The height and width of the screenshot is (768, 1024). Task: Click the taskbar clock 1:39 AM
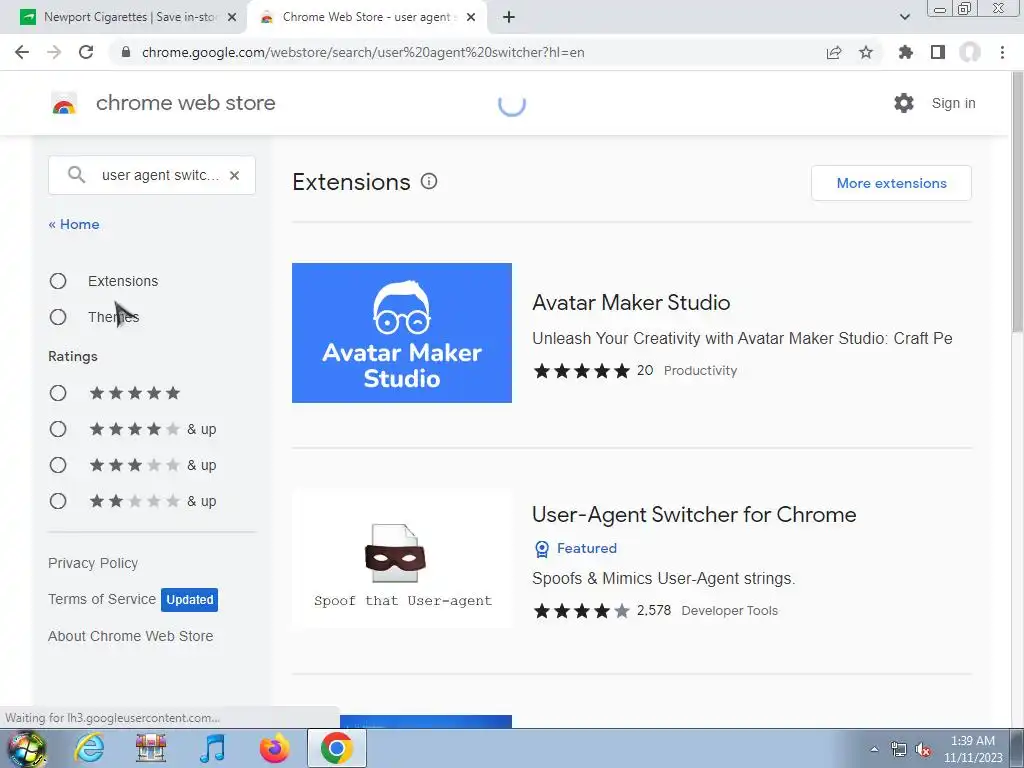click(972, 741)
